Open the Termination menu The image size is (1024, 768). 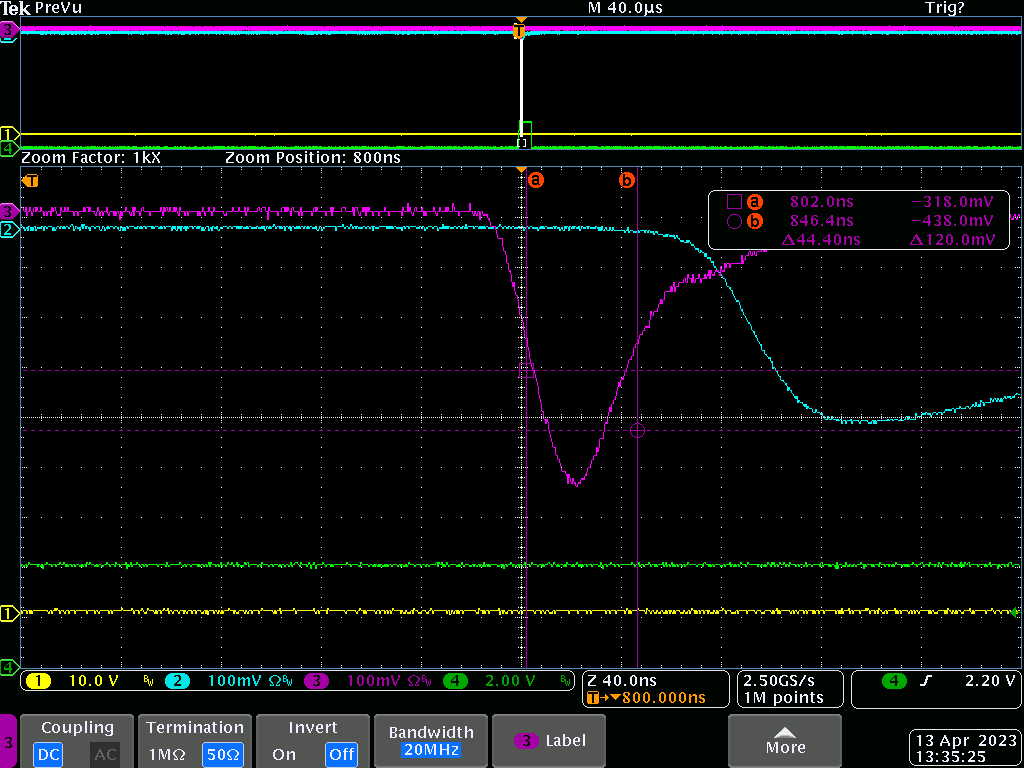[194, 728]
